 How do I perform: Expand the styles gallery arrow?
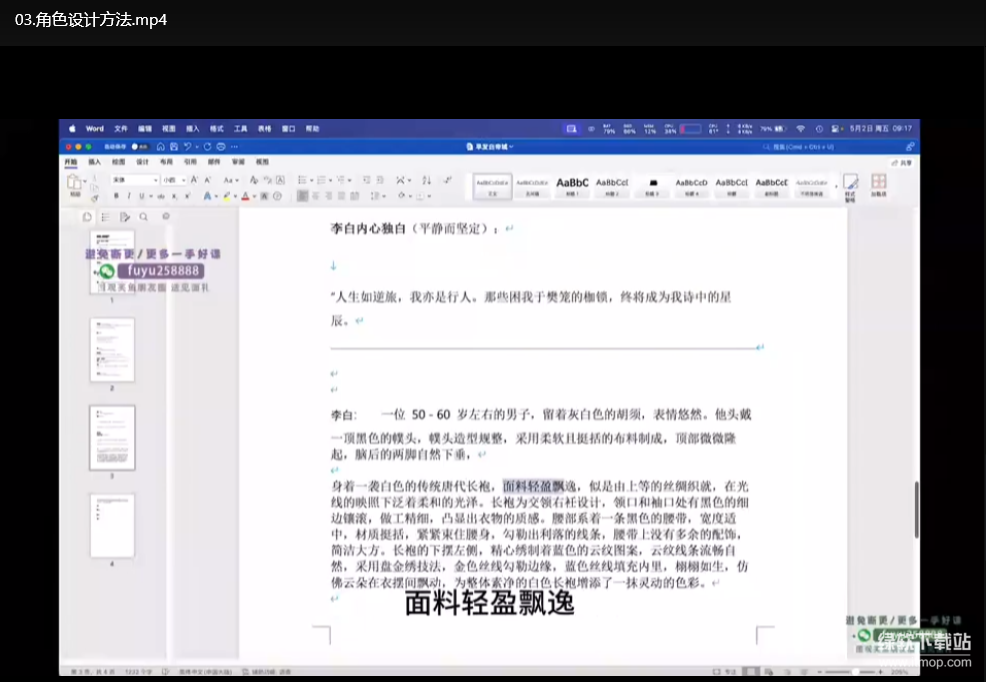click(x=836, y=186)
